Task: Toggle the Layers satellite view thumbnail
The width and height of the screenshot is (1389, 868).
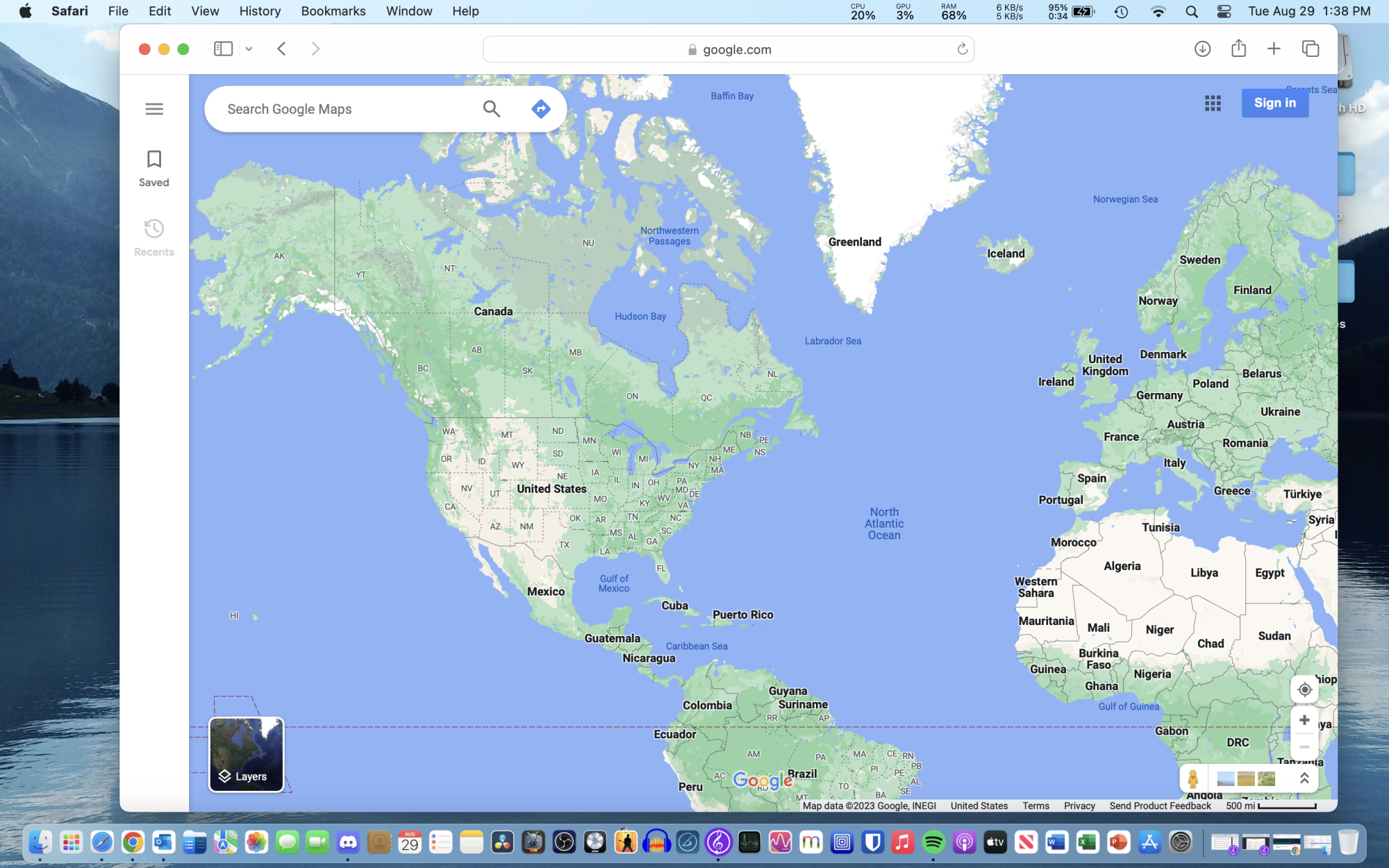Action: point(247,755)
